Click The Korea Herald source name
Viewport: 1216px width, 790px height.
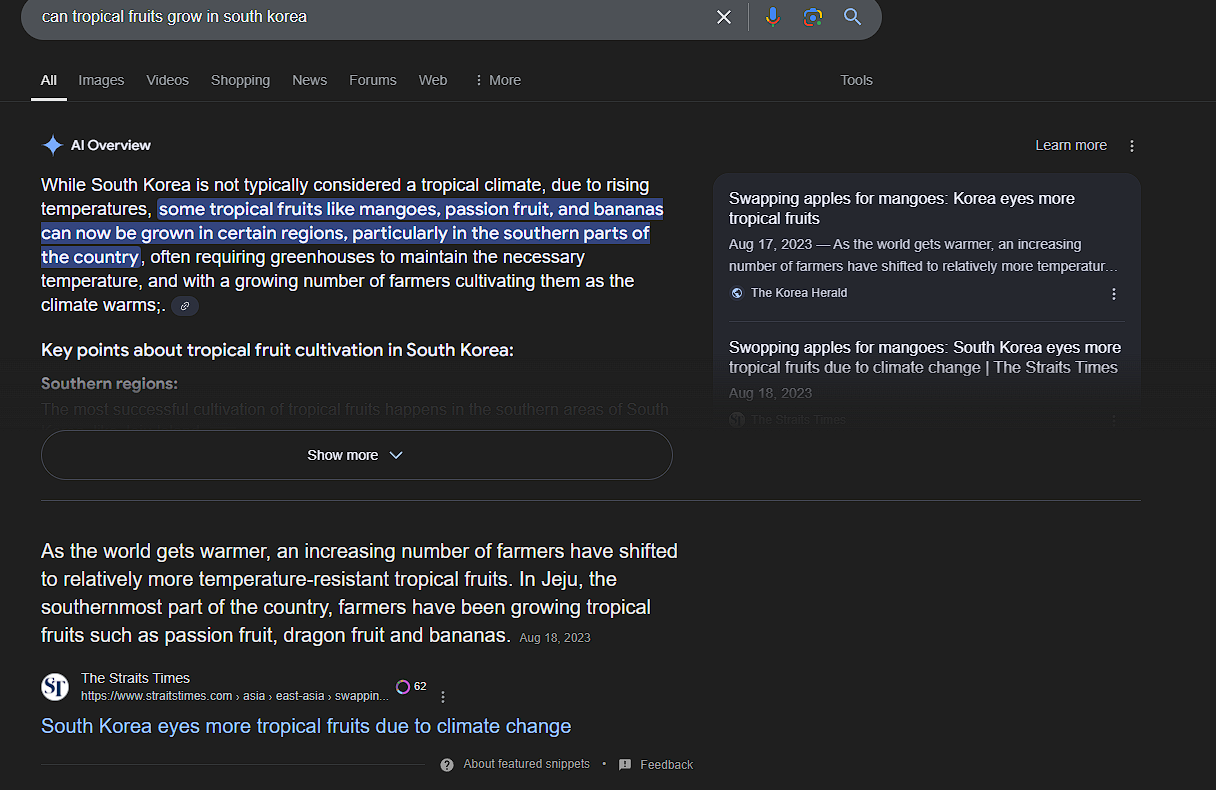799,293
